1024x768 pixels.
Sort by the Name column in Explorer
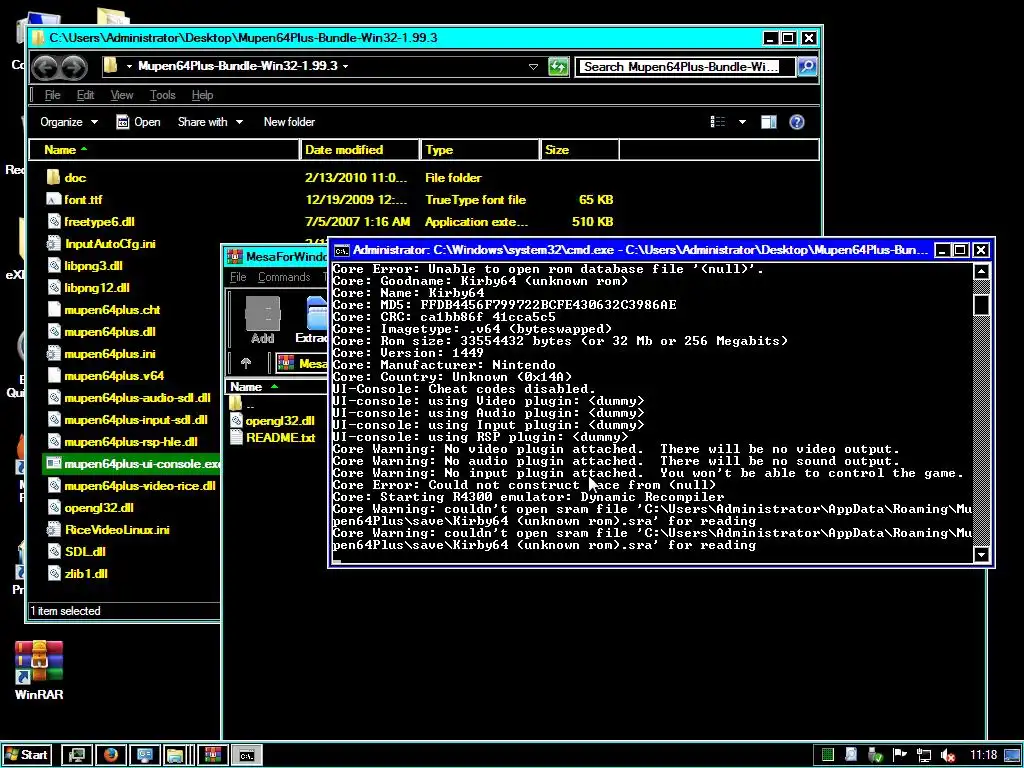(x=164, y=150)
